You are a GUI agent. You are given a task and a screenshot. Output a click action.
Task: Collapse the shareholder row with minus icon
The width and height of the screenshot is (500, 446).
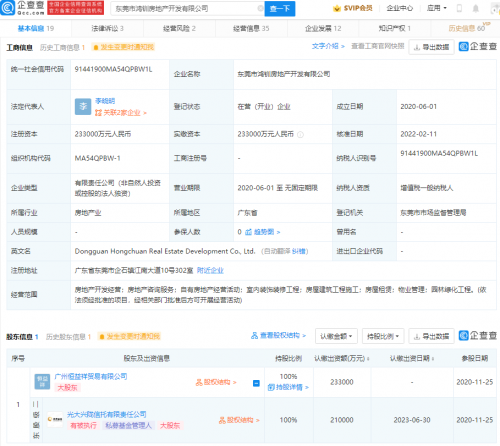tap(256, 383)
